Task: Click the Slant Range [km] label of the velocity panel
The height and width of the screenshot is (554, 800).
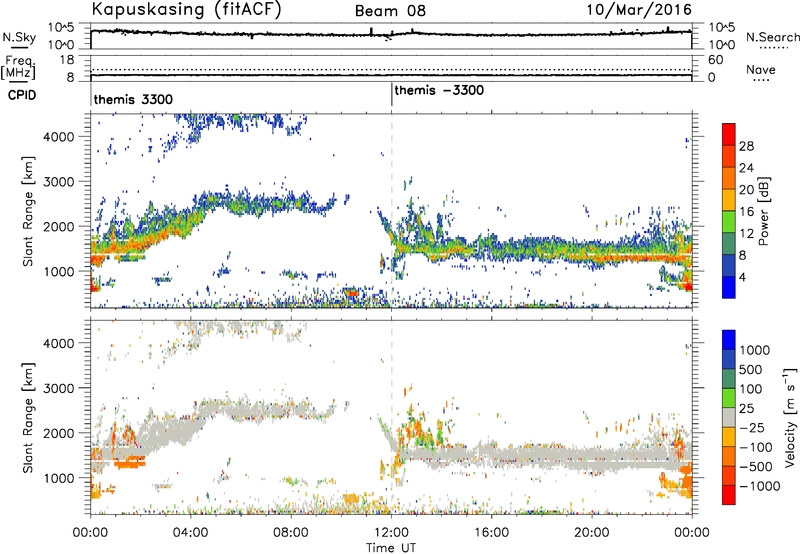Action: coord(28,418)
